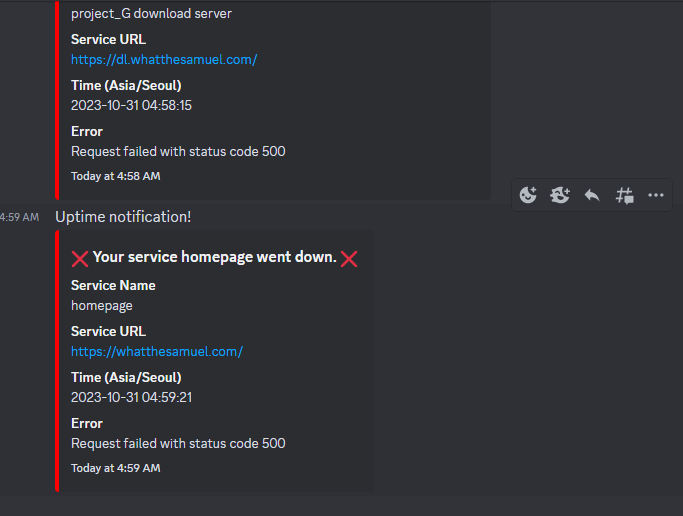Click the "homepage" service name value
This screenshot has height=516, width=683.
[102, 306]
